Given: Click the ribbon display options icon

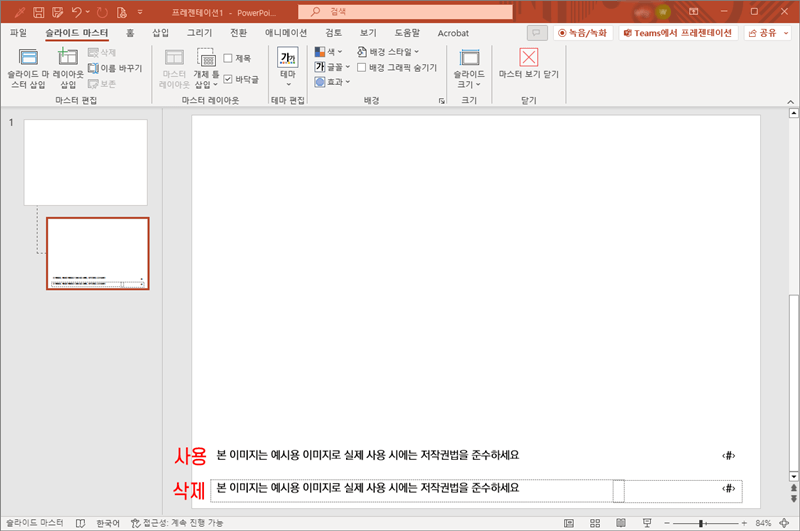Looking at the screenshot, I should coord(694,11).
